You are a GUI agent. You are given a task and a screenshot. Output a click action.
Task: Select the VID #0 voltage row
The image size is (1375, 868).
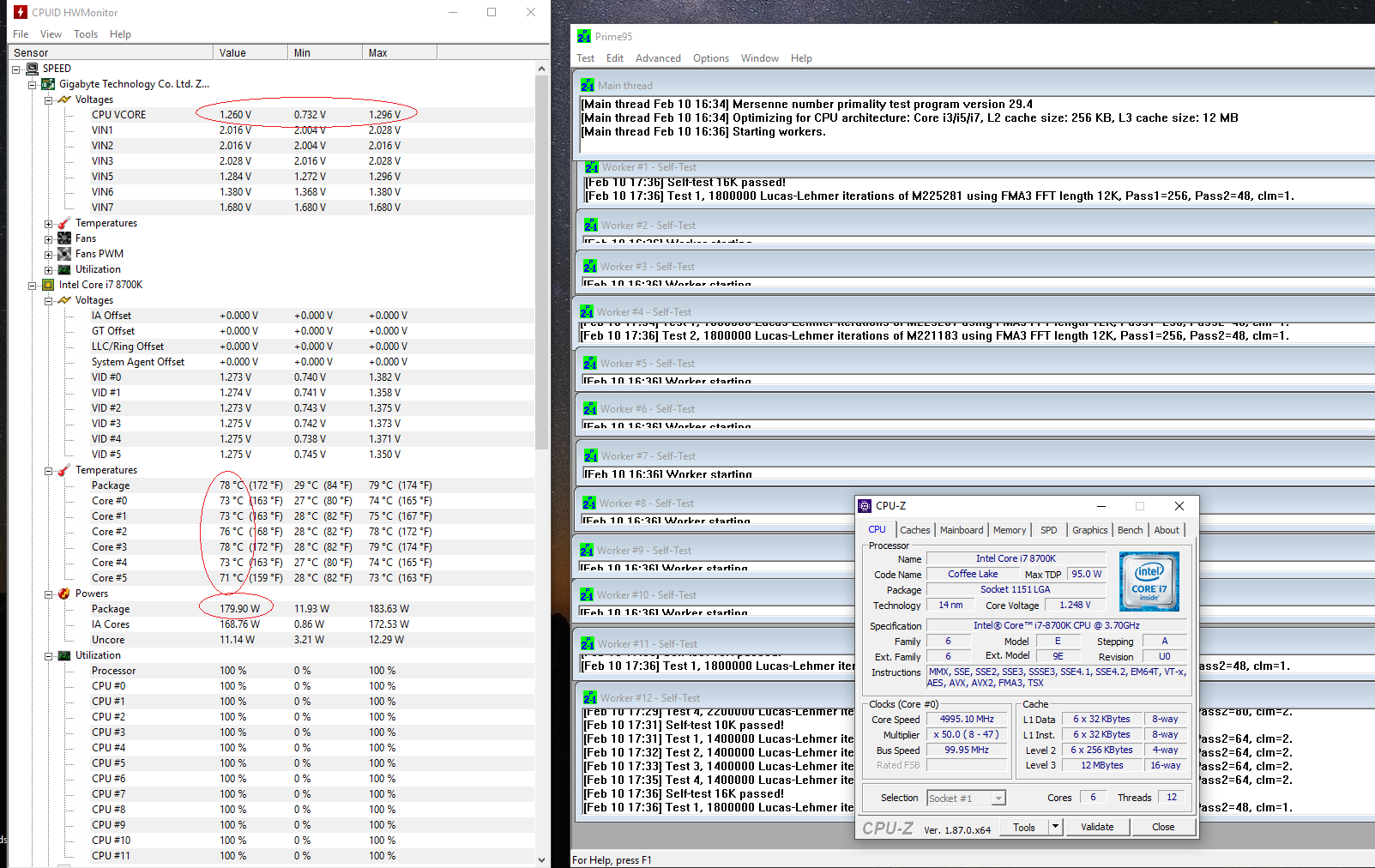(x=272, y=377)
